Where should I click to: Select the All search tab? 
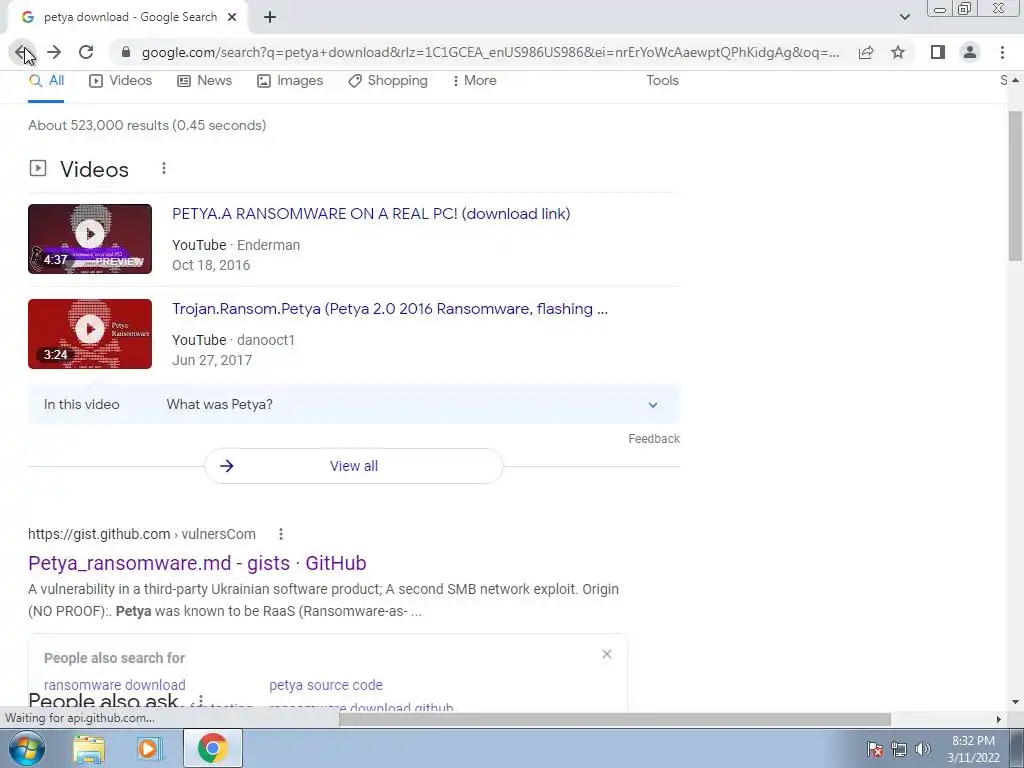[x=46, y=80]
